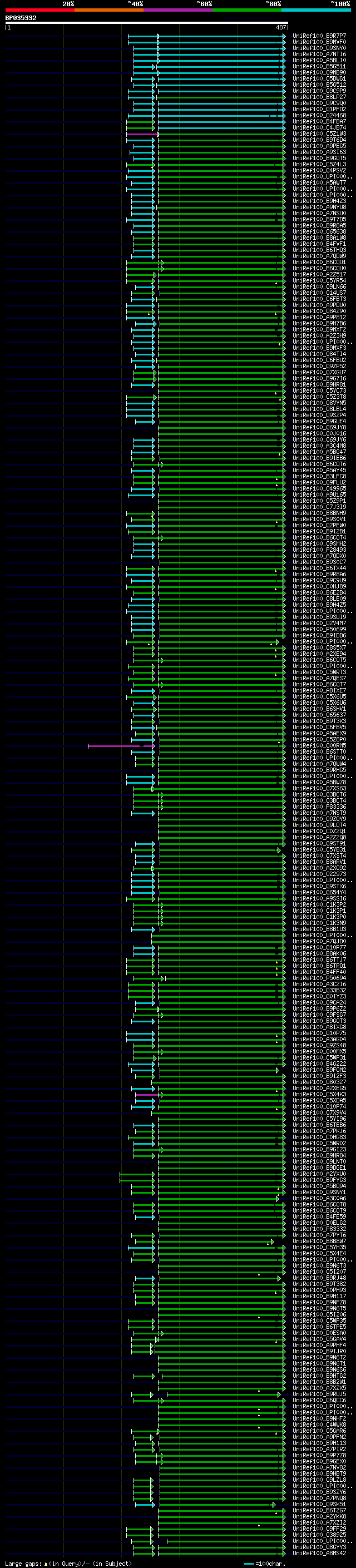Click UniRef100_B9RUJ5 label
This screenshot has height=1568, width=356.
click(x=319, y=1394)
